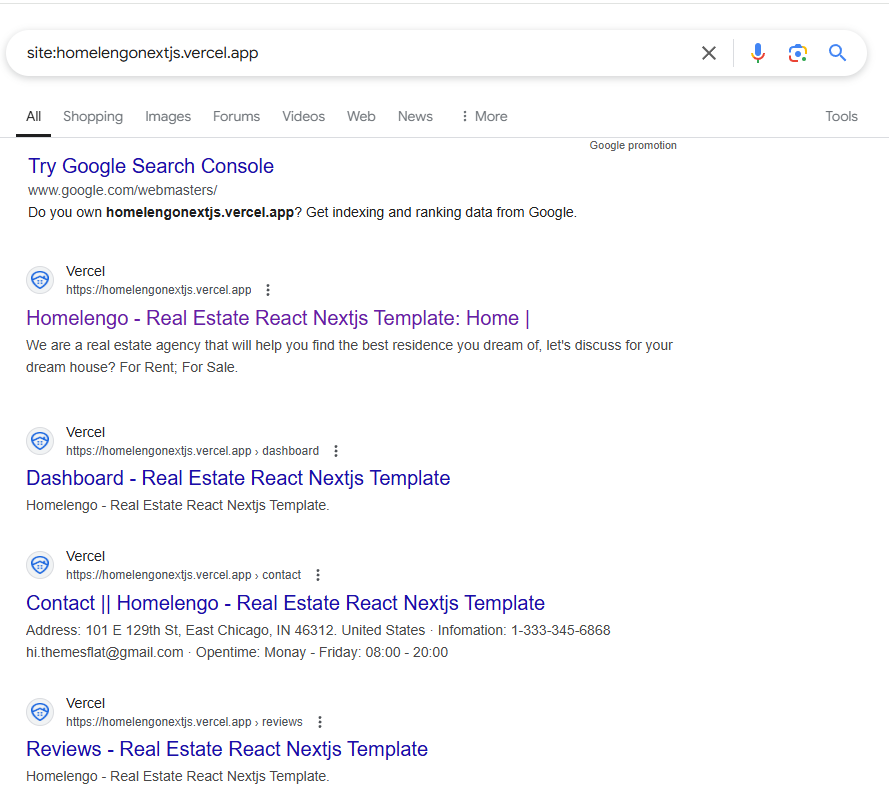Click the favicon next to the dashboard result
This screenshot has width=889, height=807.
(40, 441)
